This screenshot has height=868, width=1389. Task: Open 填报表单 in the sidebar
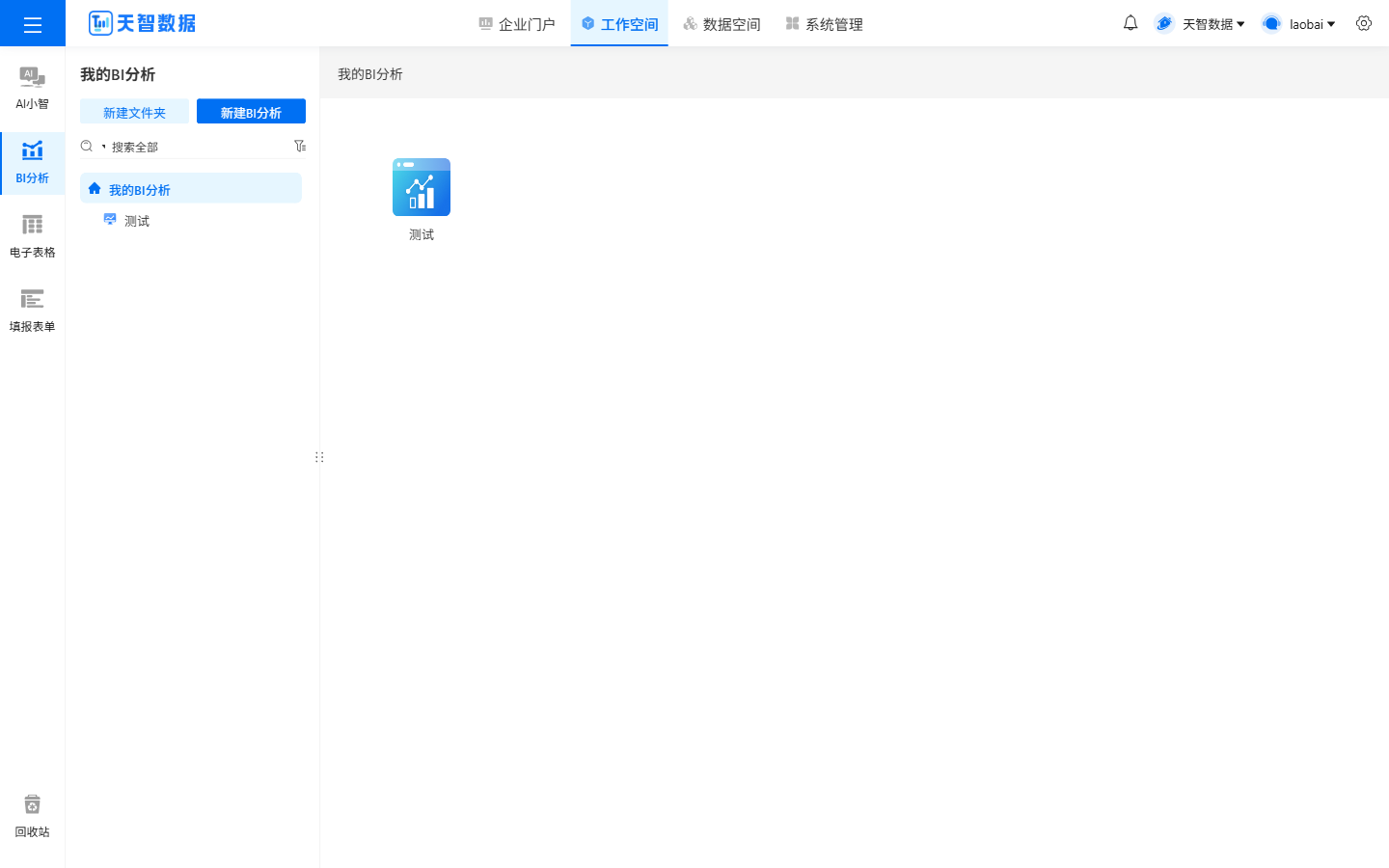[32, 311]
